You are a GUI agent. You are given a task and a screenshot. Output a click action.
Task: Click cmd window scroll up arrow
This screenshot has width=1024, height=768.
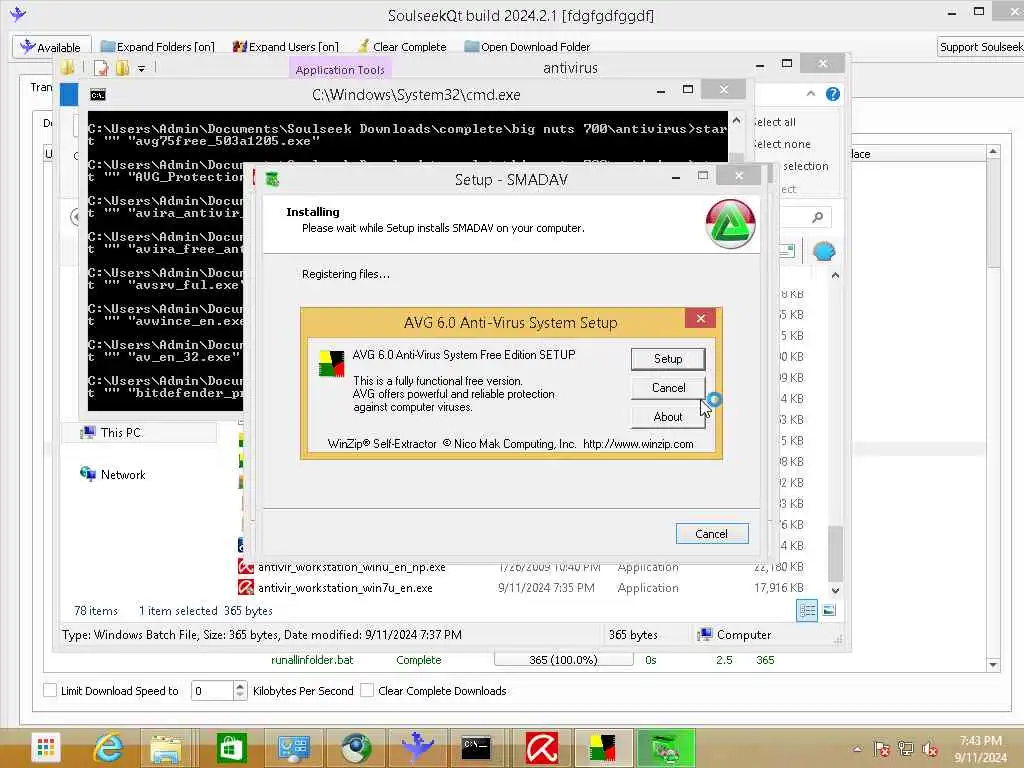point(737,121)
